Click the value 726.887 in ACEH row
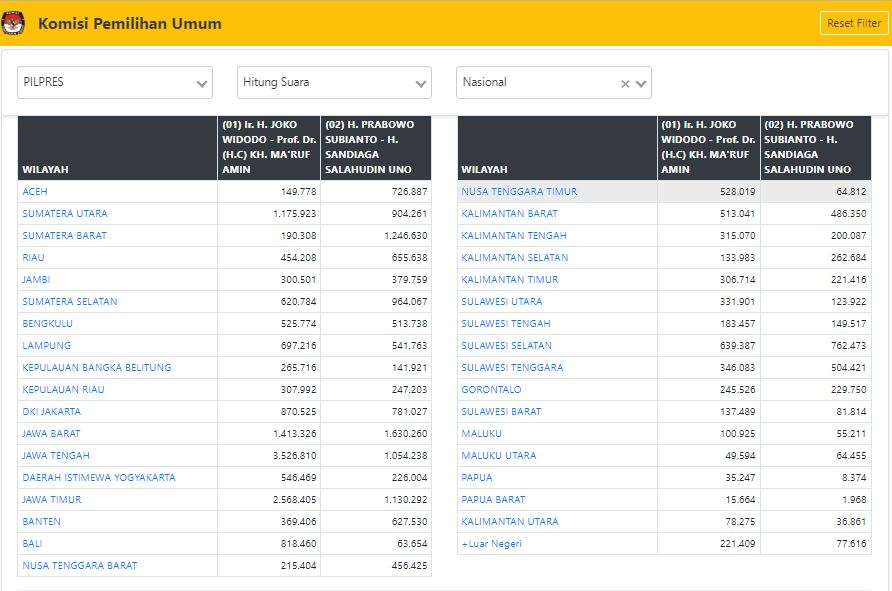This screenshot has height=591, width=892. (409, 192)
